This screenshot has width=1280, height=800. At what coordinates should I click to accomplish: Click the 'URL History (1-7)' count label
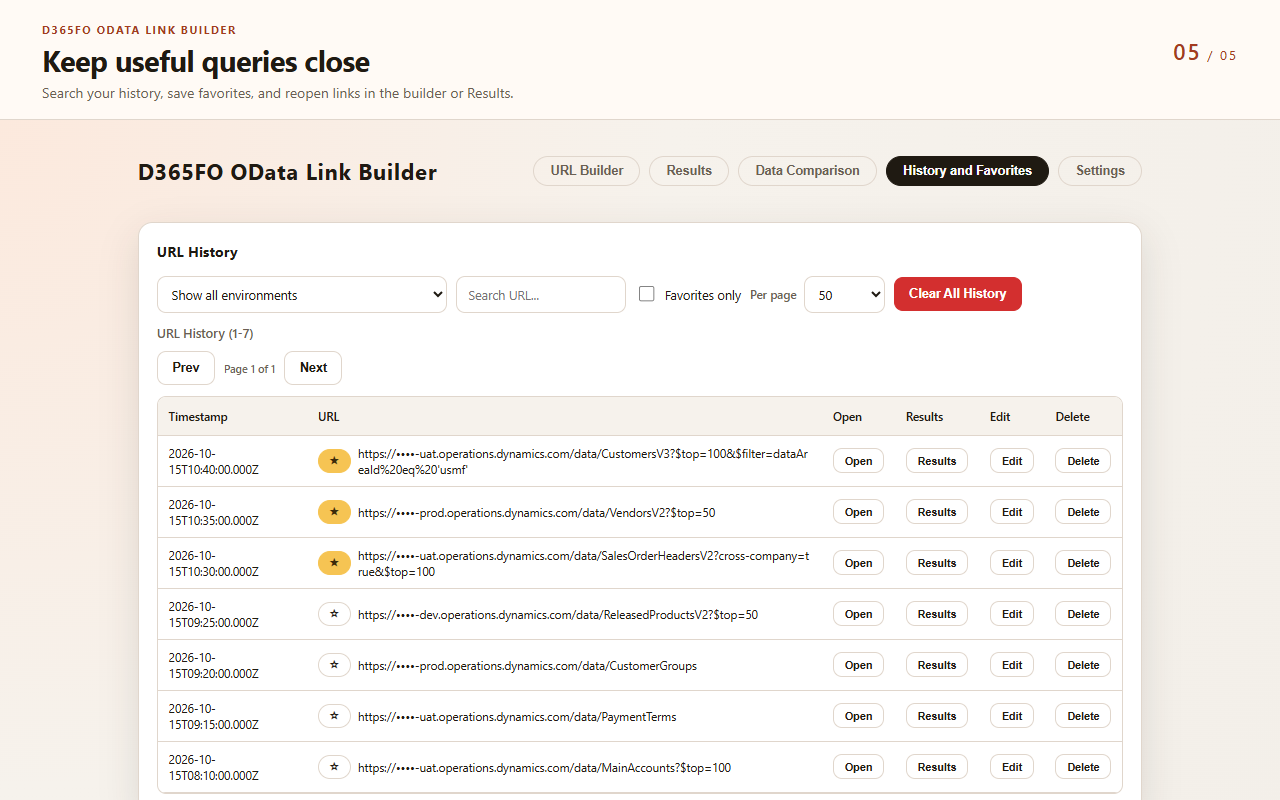[205, 334]
